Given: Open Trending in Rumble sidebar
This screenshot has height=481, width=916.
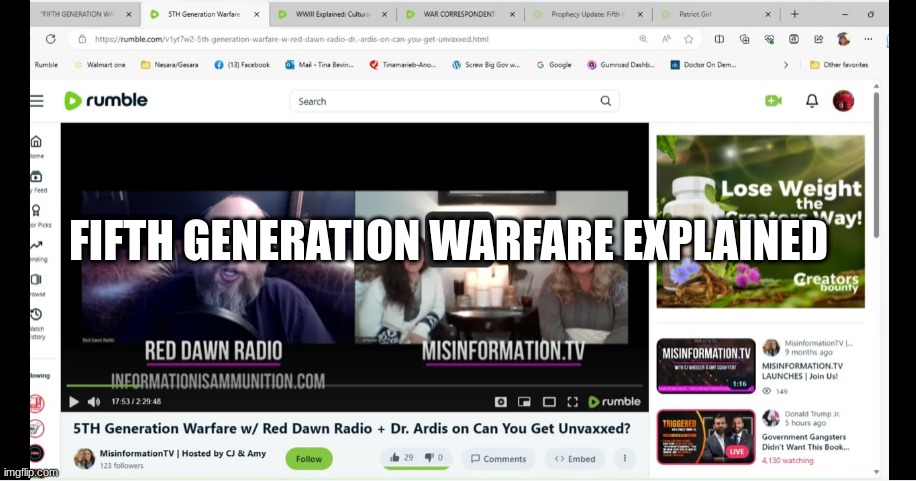Looking at the screenshot, I should click(37, 251).
